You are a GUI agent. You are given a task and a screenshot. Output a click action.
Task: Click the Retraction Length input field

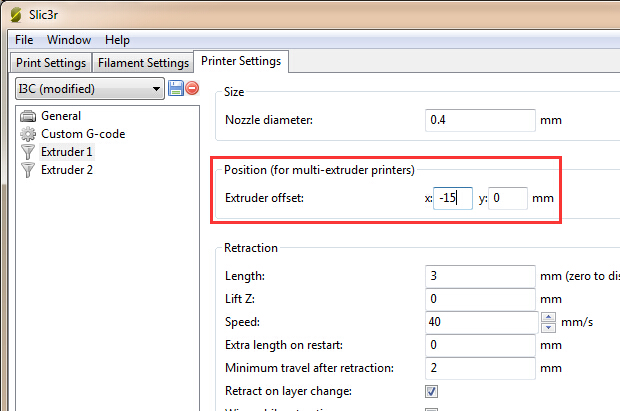pos(480,276)
